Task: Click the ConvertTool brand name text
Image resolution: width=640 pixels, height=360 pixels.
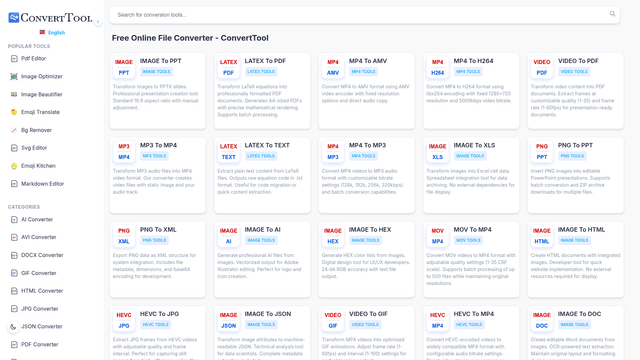Action: (56, 18)
